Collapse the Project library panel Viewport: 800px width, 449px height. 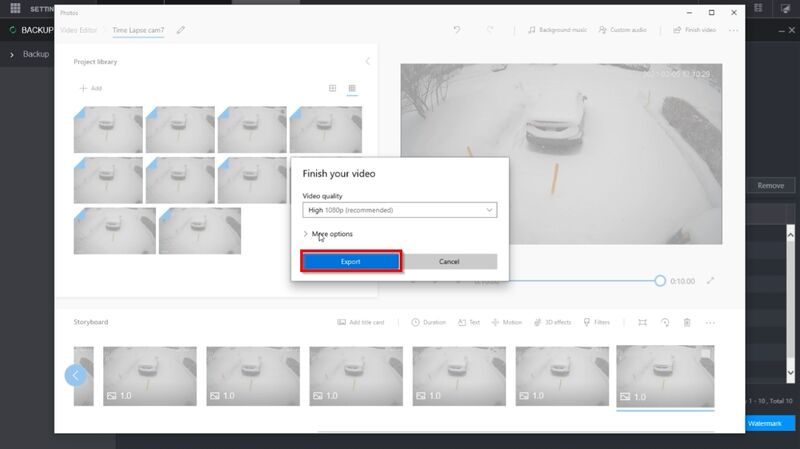[x=367, y=61]
